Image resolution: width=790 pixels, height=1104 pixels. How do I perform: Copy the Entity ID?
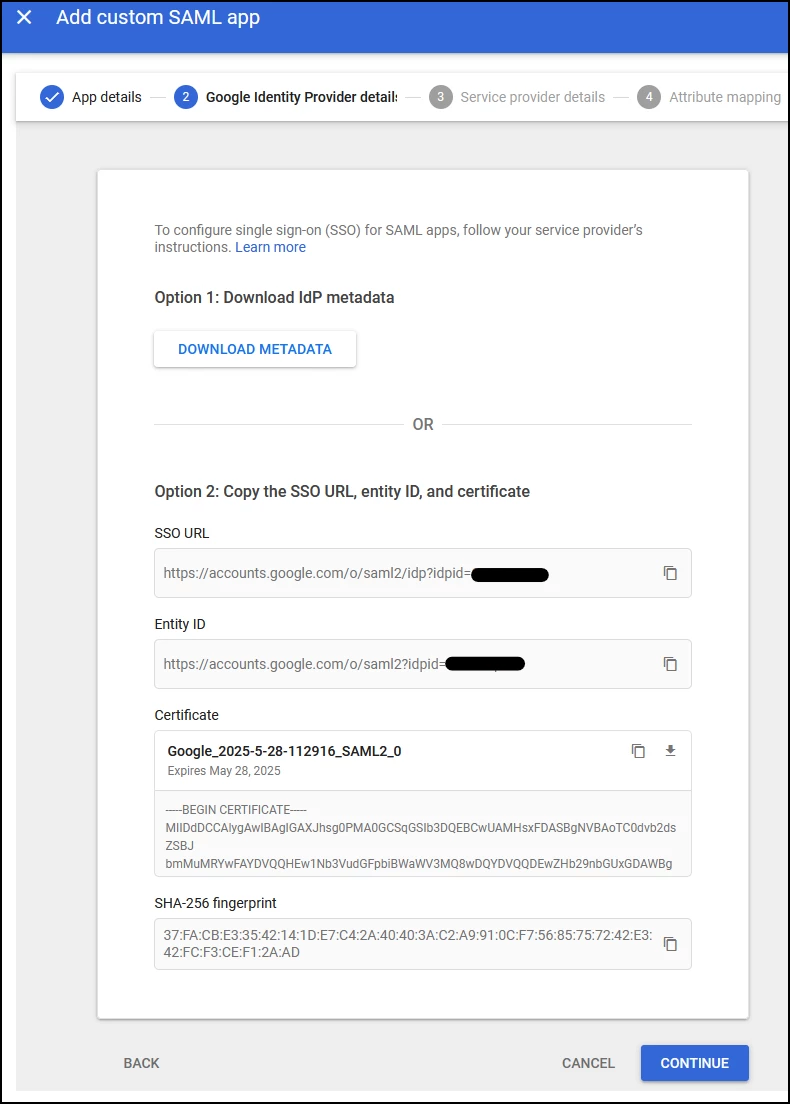[x=670, y=664]
